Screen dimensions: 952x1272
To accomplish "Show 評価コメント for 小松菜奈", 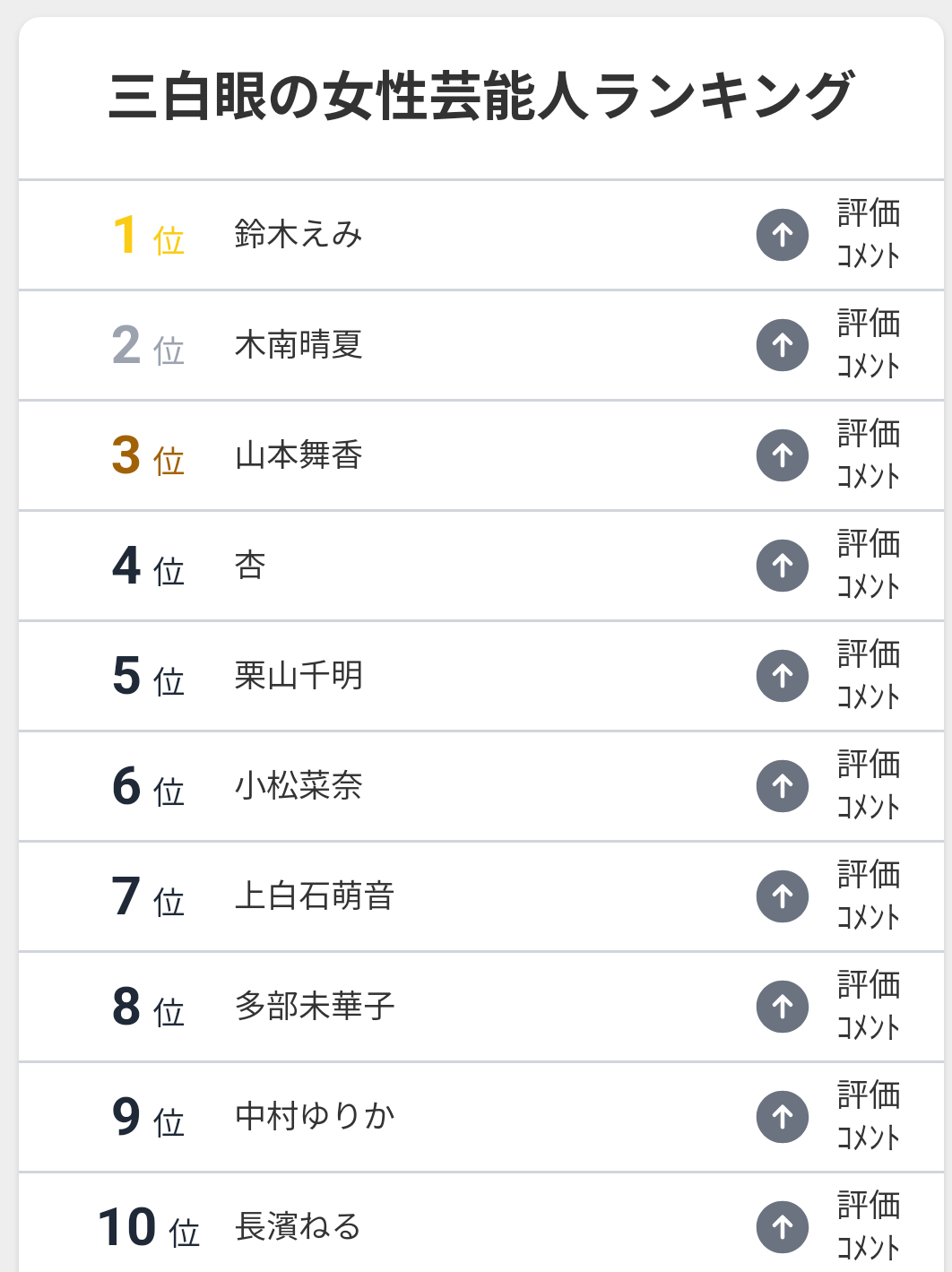I will tap(868, 785).
